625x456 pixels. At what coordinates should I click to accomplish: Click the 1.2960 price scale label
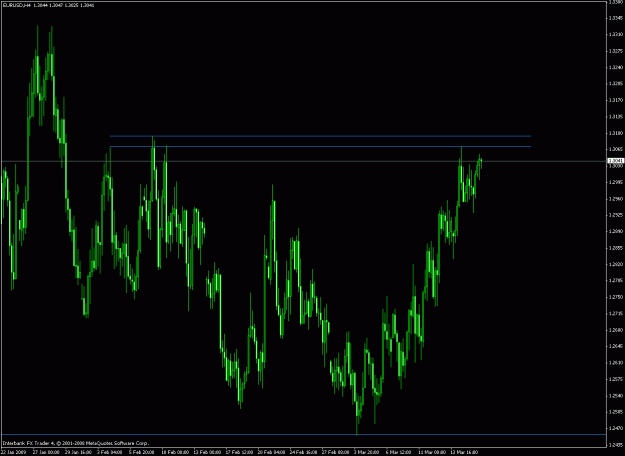click(x=615, y=199)
